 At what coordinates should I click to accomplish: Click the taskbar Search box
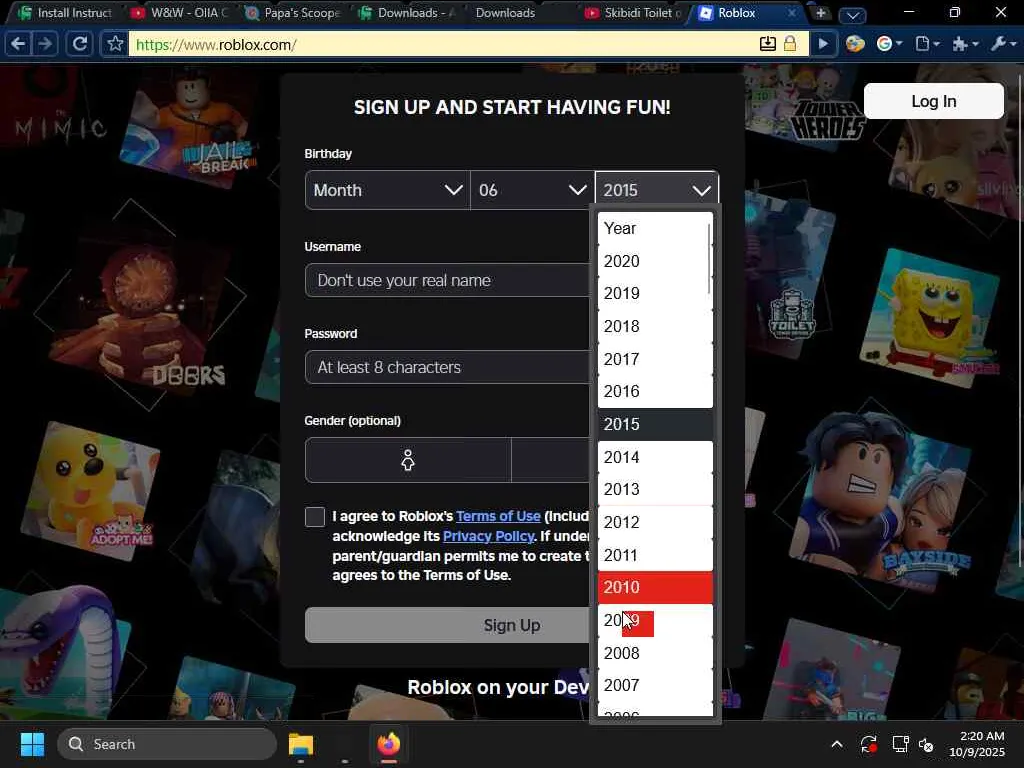pyautogui.click(x=167, y=744)
